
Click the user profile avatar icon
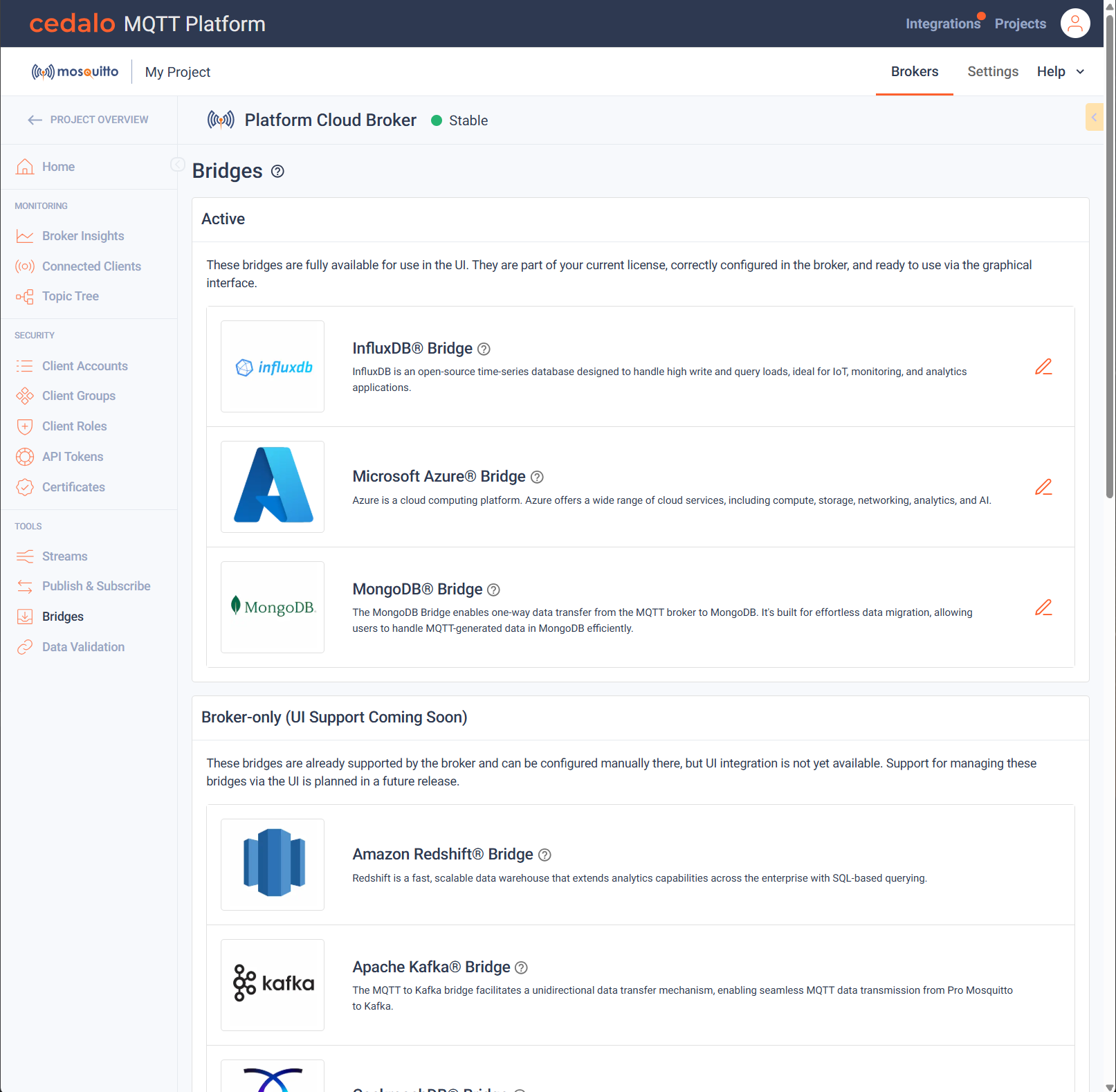click(x=1075, y=24)
